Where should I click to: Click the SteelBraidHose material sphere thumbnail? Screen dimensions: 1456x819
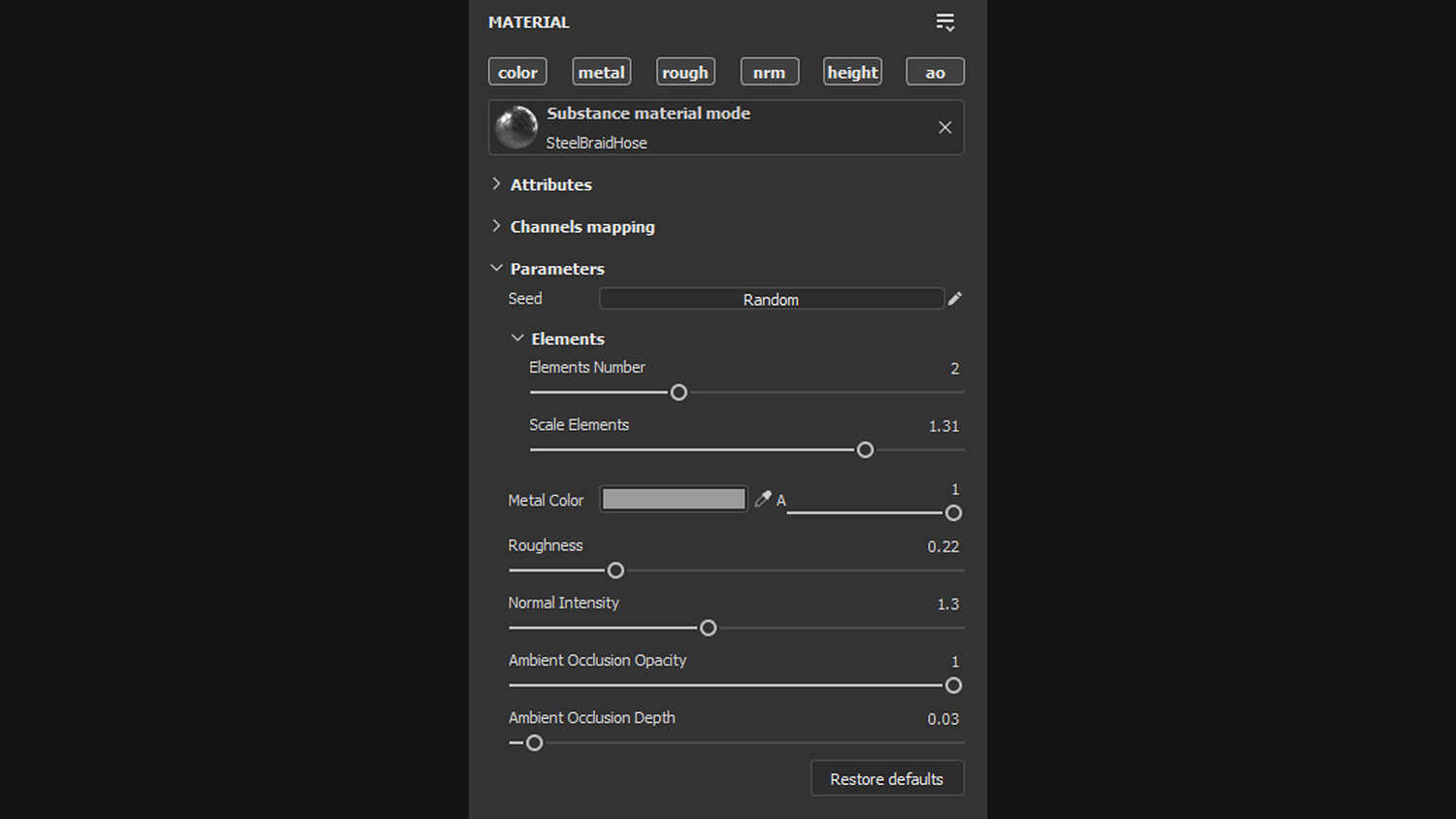516,127
